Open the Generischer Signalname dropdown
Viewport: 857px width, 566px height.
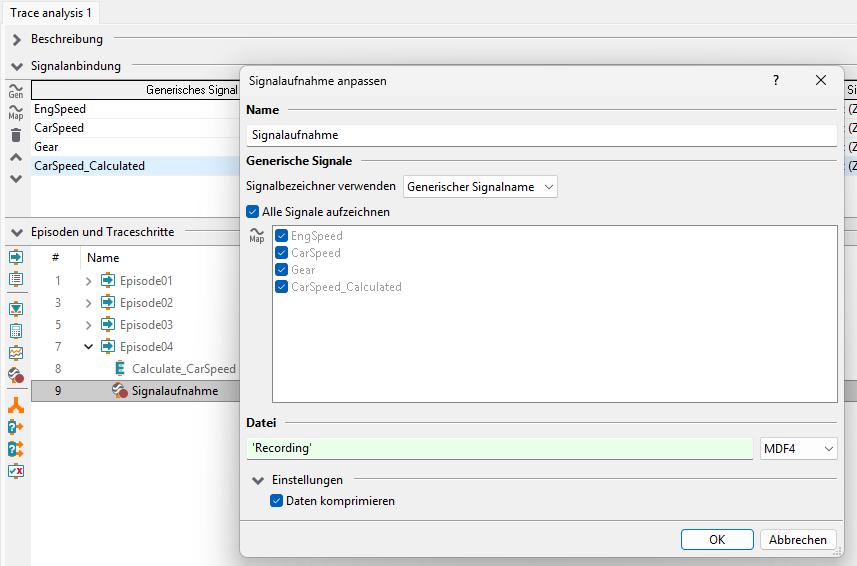[x=480, y=187]
